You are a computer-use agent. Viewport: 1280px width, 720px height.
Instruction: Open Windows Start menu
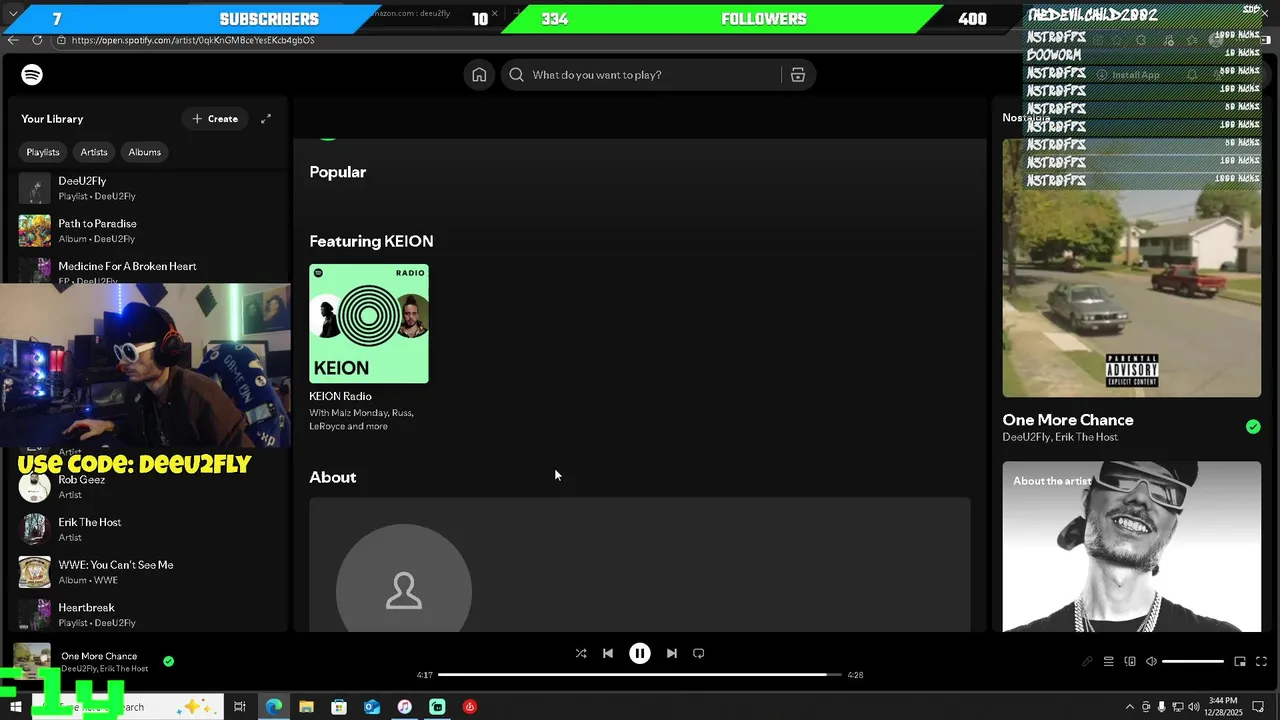16,707
